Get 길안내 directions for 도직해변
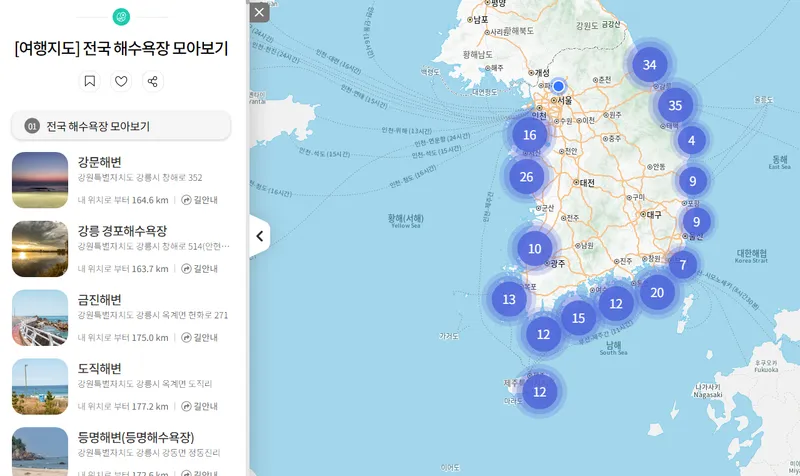 pos(199,407)
